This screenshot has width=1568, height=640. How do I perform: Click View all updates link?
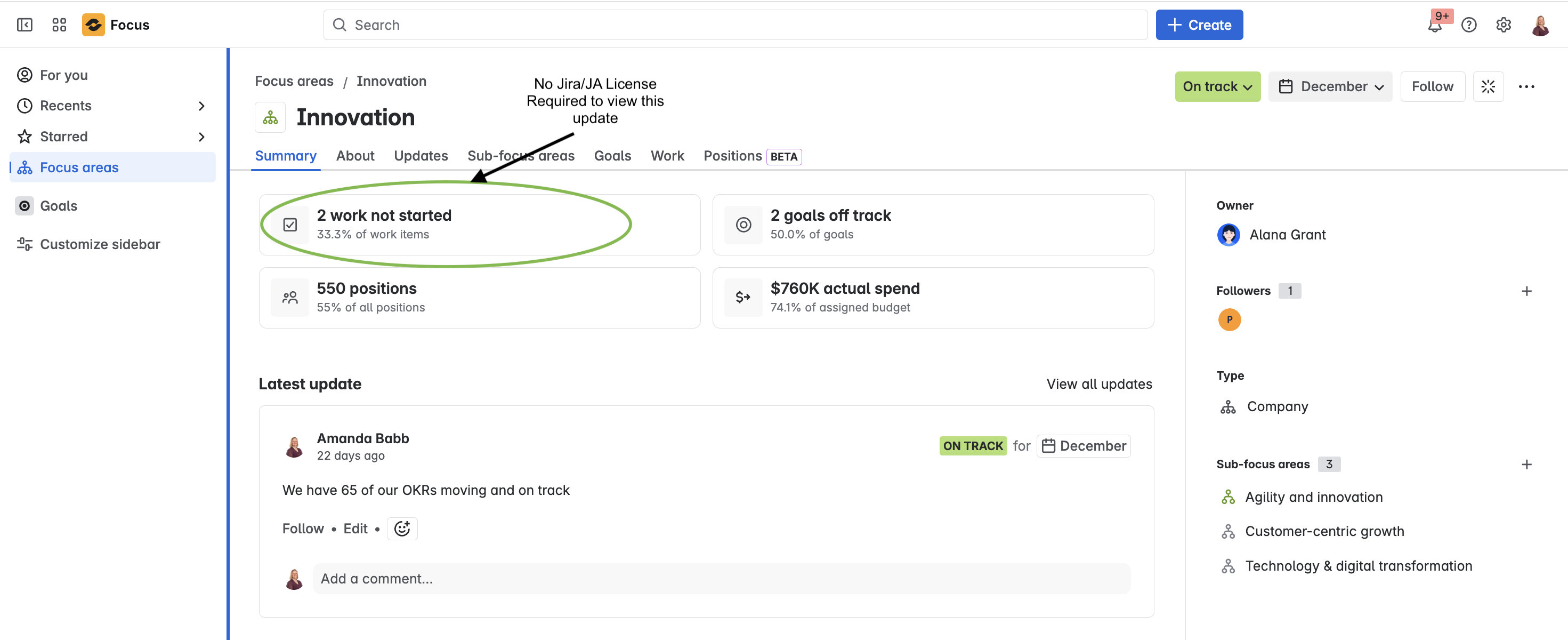click(x=1098, y=383)
